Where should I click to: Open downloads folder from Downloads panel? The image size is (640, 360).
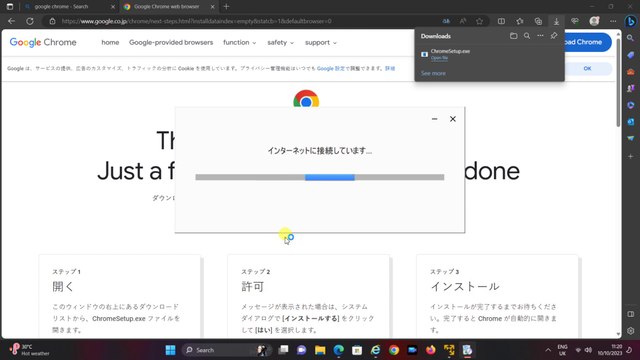point(513,36)
